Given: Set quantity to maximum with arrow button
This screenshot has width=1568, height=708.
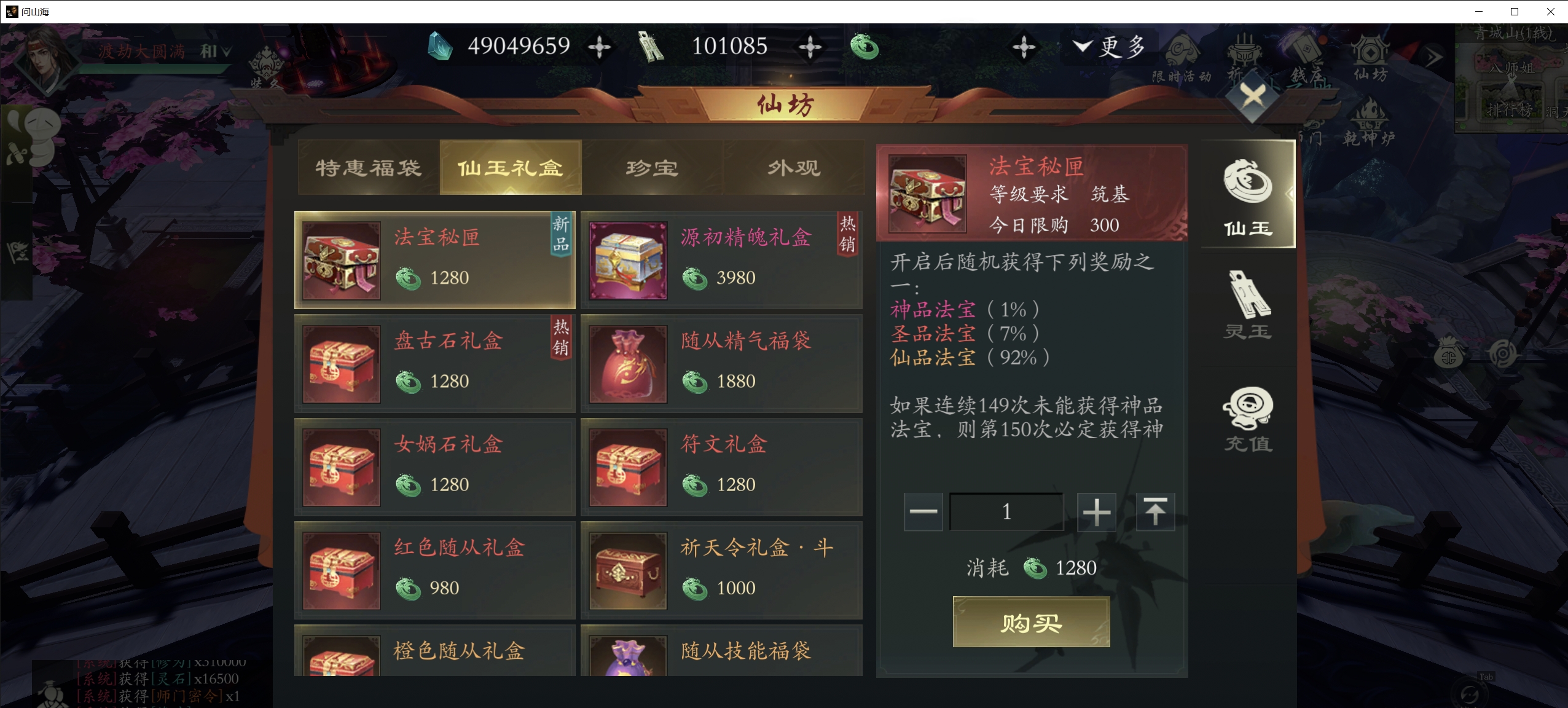Looking at the screenshot, I should [1155, 512].
